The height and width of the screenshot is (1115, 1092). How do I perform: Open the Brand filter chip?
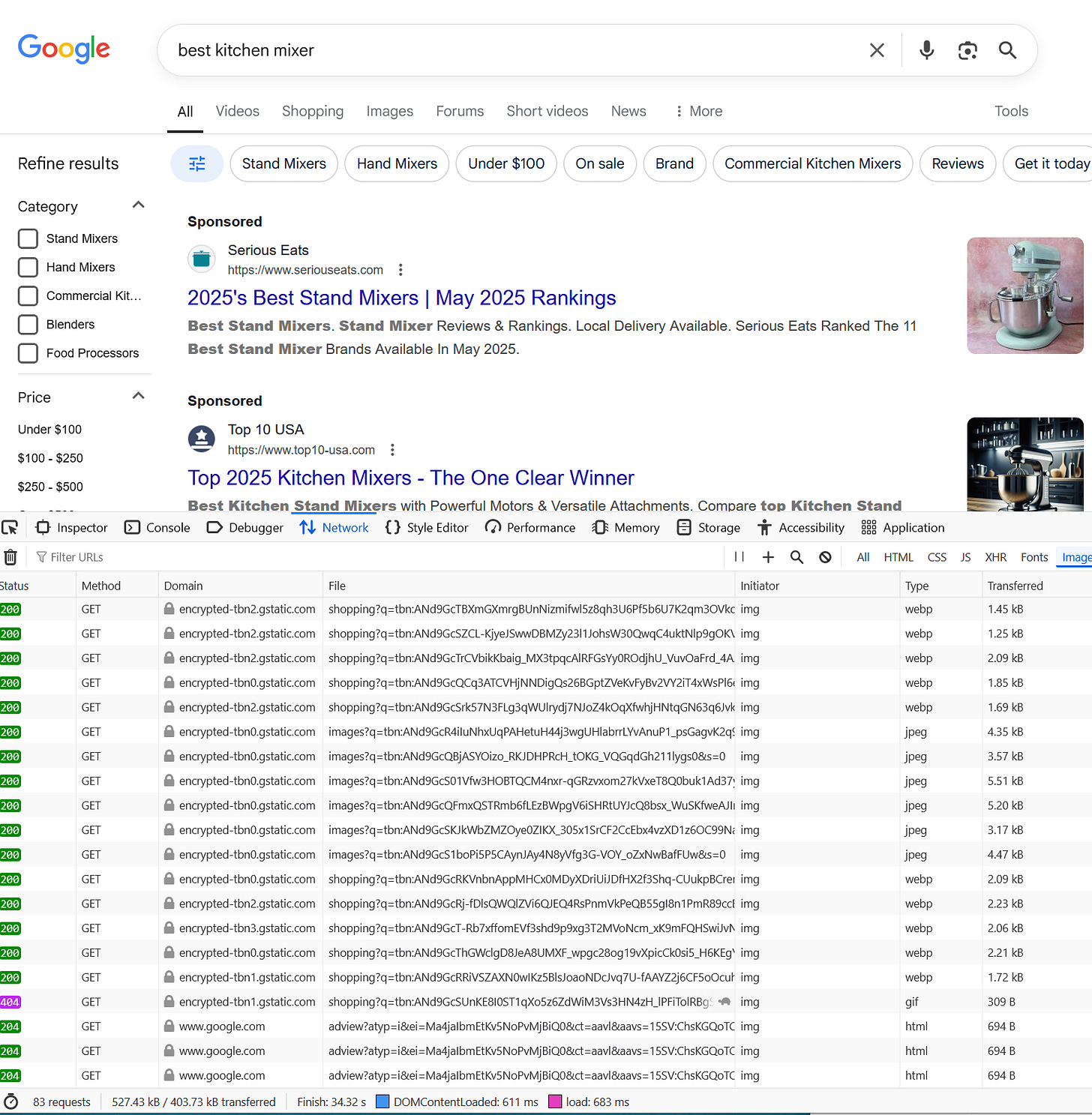pos(674,163)
